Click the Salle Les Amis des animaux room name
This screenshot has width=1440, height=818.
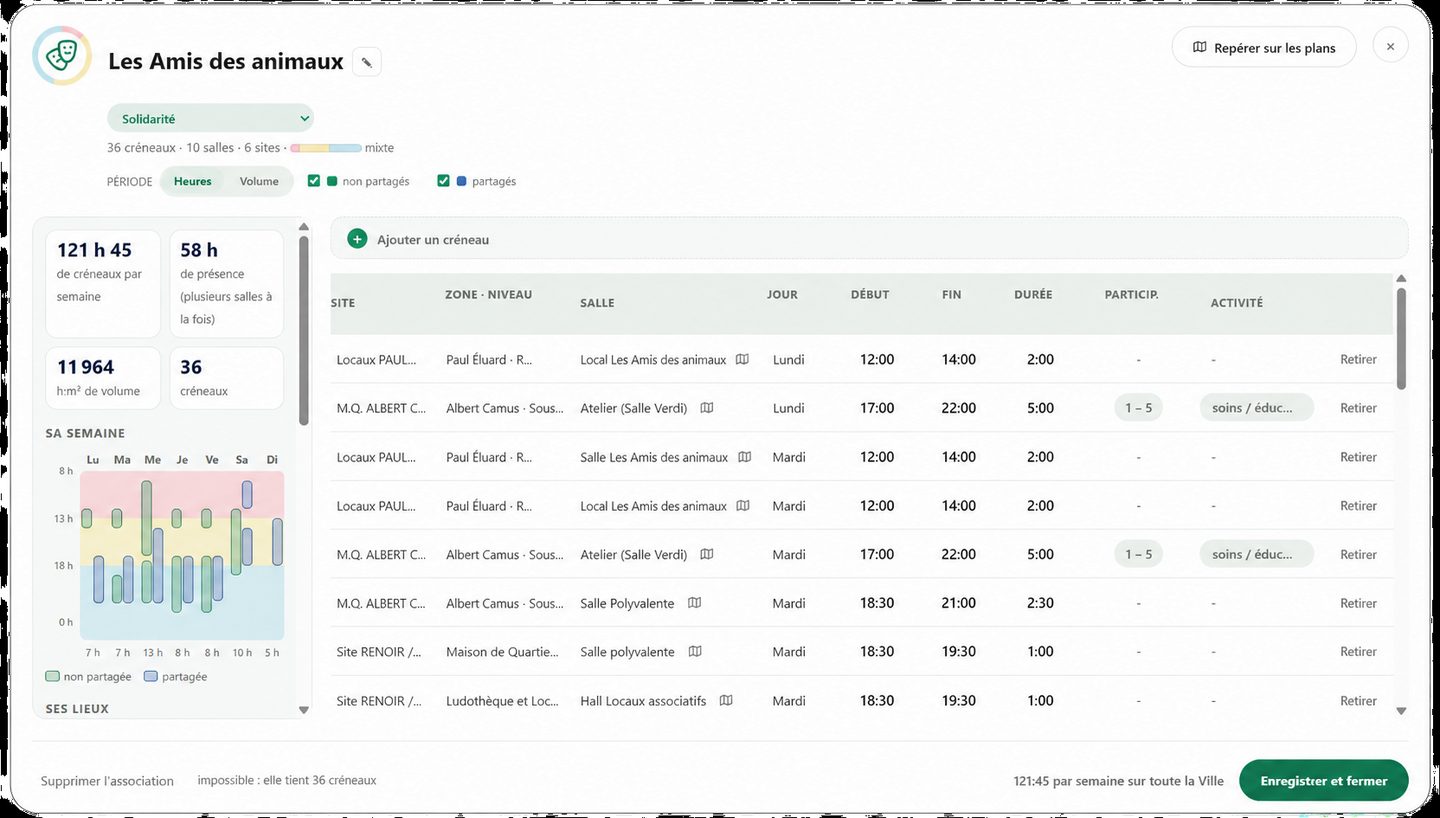point(654,457)
